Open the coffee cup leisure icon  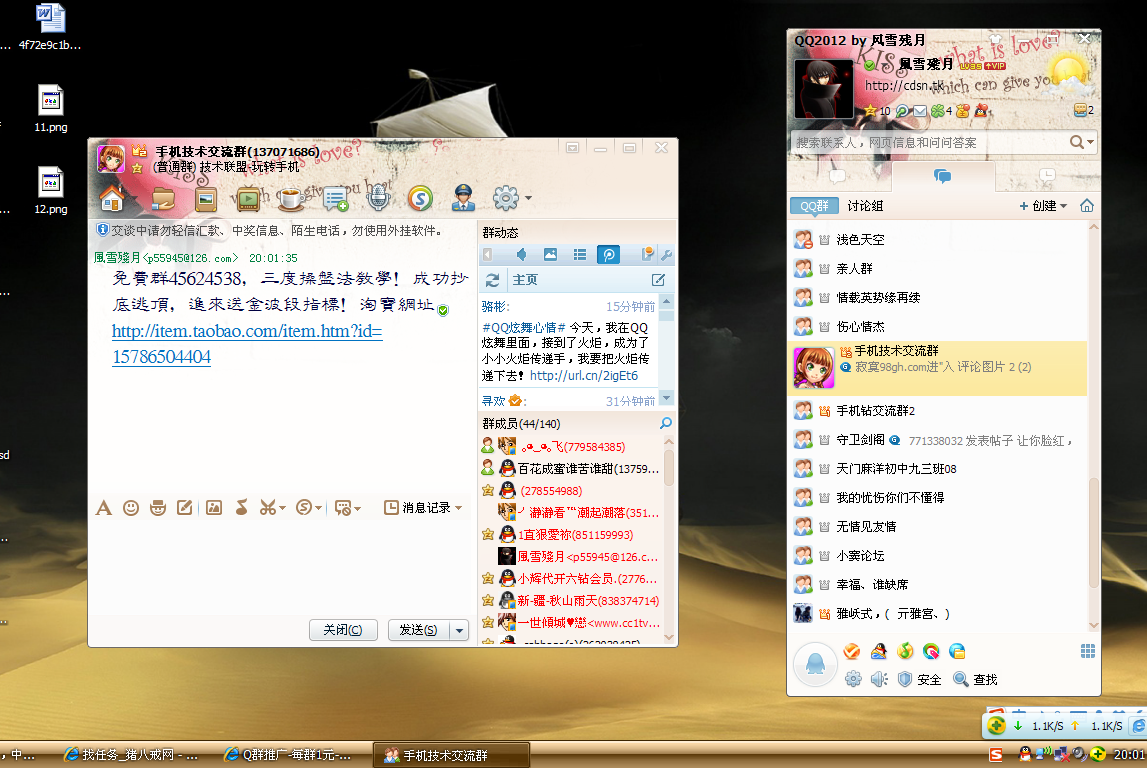coord(290,198)
